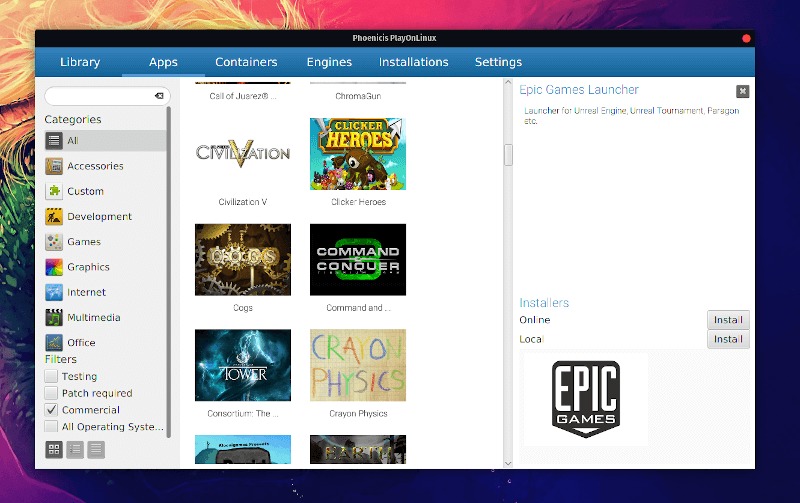Select the Clicker Heroes thumbnail

click(x=358, y=154)
